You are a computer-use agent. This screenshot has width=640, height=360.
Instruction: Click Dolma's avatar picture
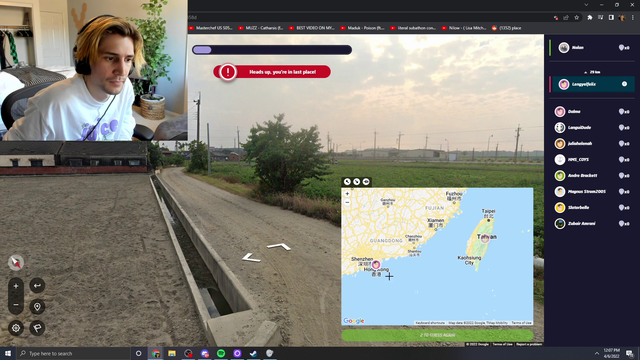click(560, 111)
